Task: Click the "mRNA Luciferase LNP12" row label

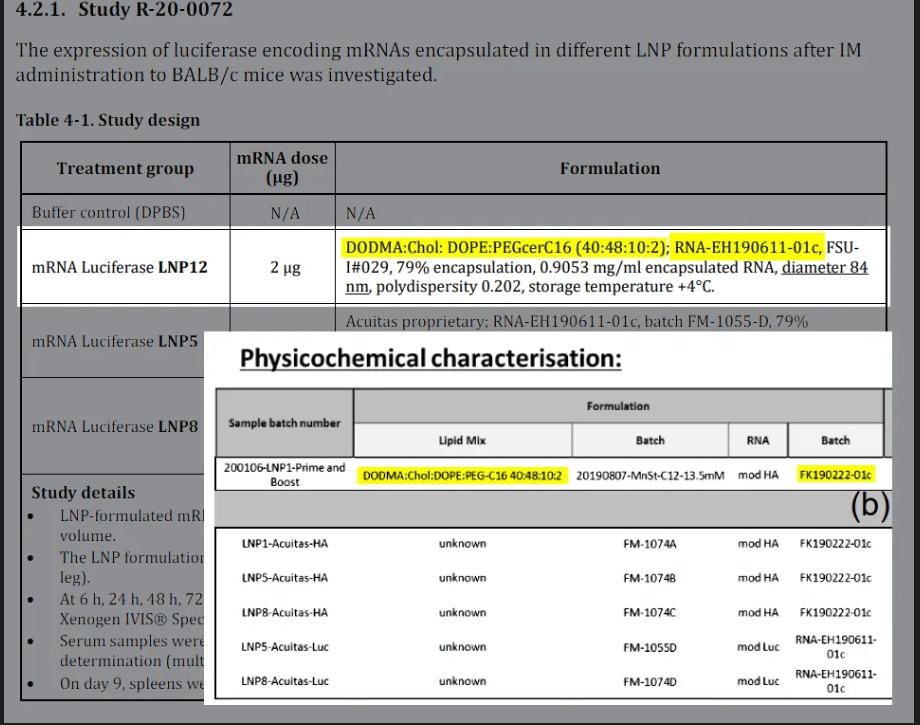Action: [x=119, y=267]
